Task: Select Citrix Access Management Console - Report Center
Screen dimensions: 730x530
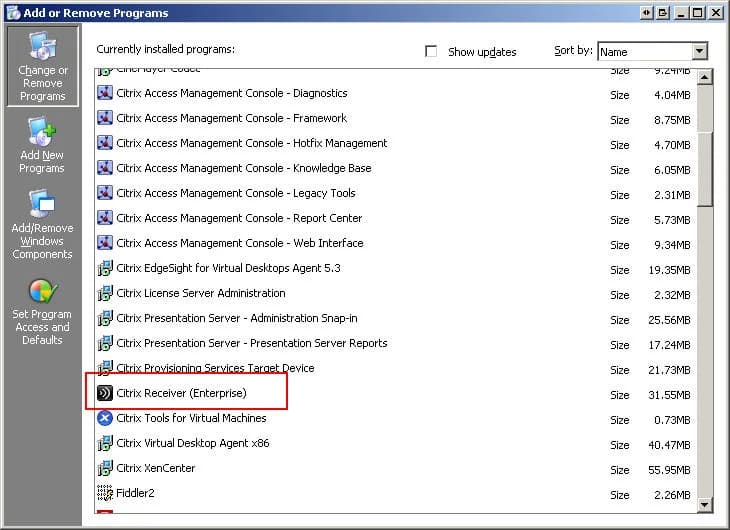Action: [239, 218]
